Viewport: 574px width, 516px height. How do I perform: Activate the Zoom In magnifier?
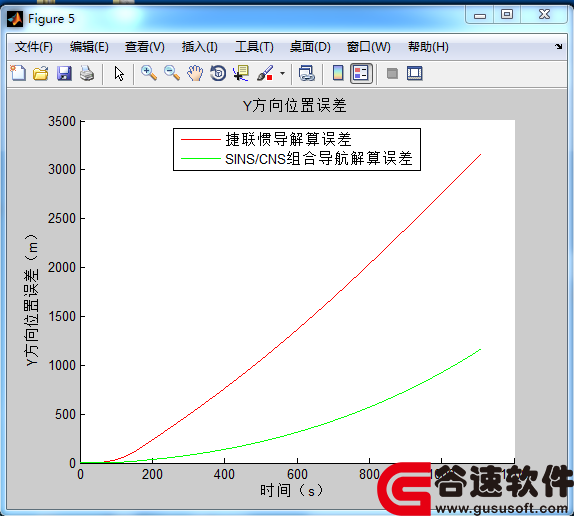[x=149, y=74]
